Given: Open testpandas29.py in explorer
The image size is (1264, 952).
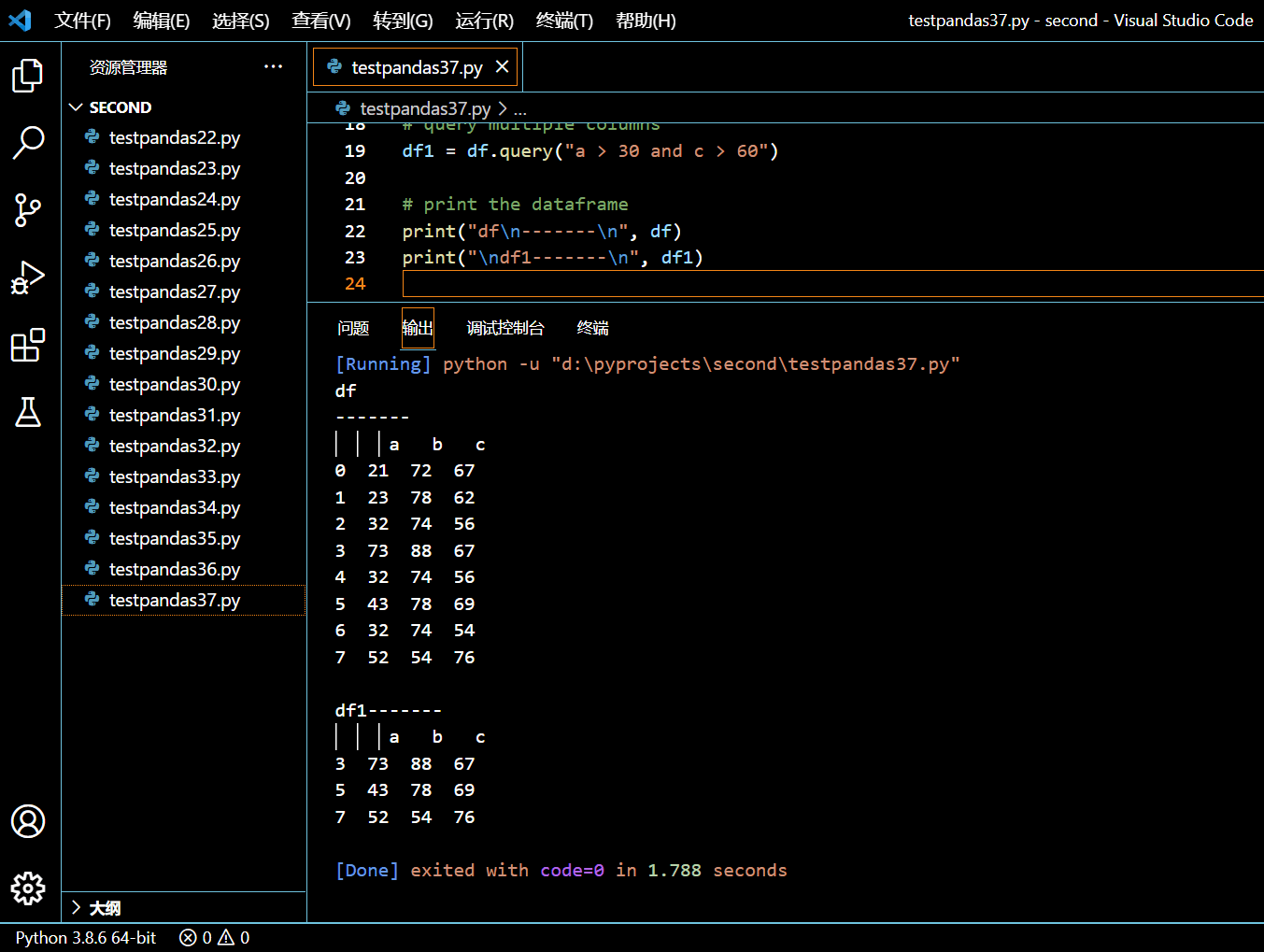Looking at the screenshot, I should [x=184, y=353].
